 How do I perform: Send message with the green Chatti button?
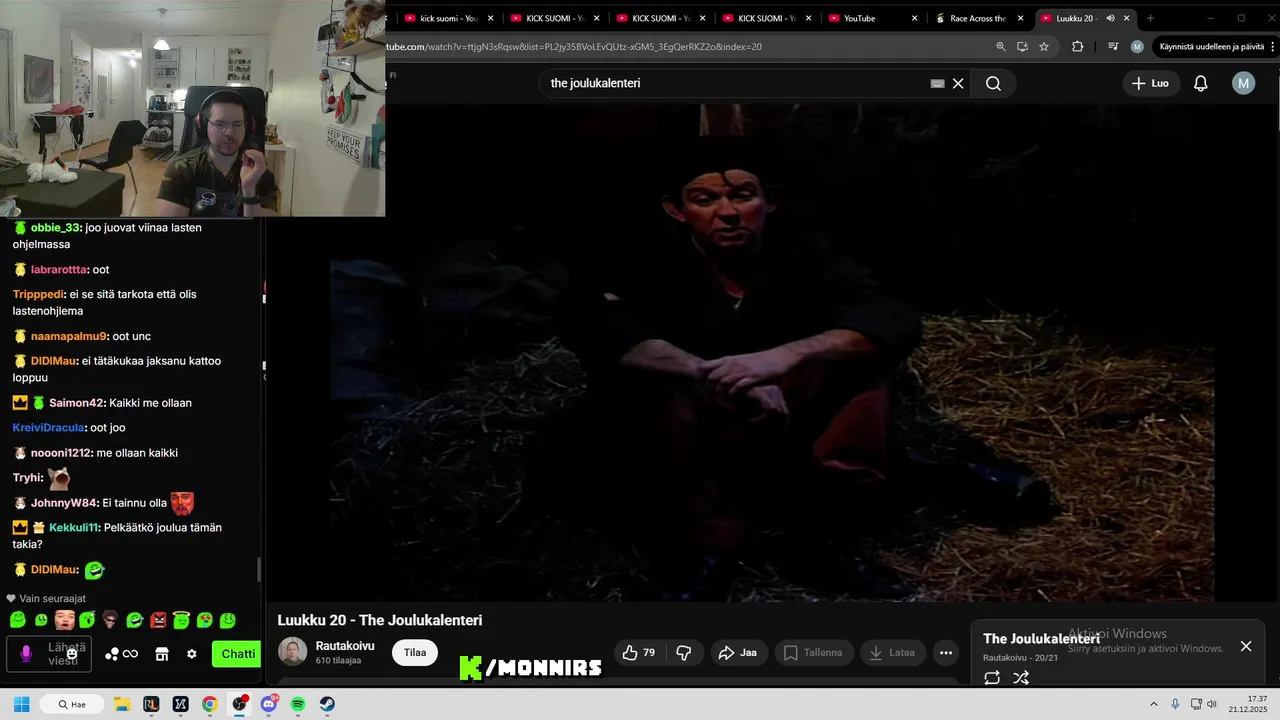coord(238,654)
